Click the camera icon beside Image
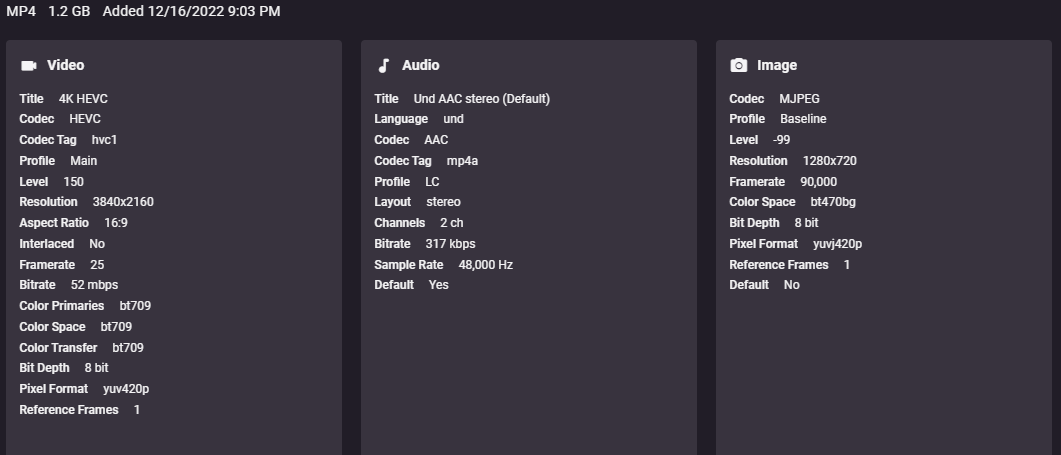This screenshot has width=1061, height=455. pyautogui.click(x=738, y=65)
